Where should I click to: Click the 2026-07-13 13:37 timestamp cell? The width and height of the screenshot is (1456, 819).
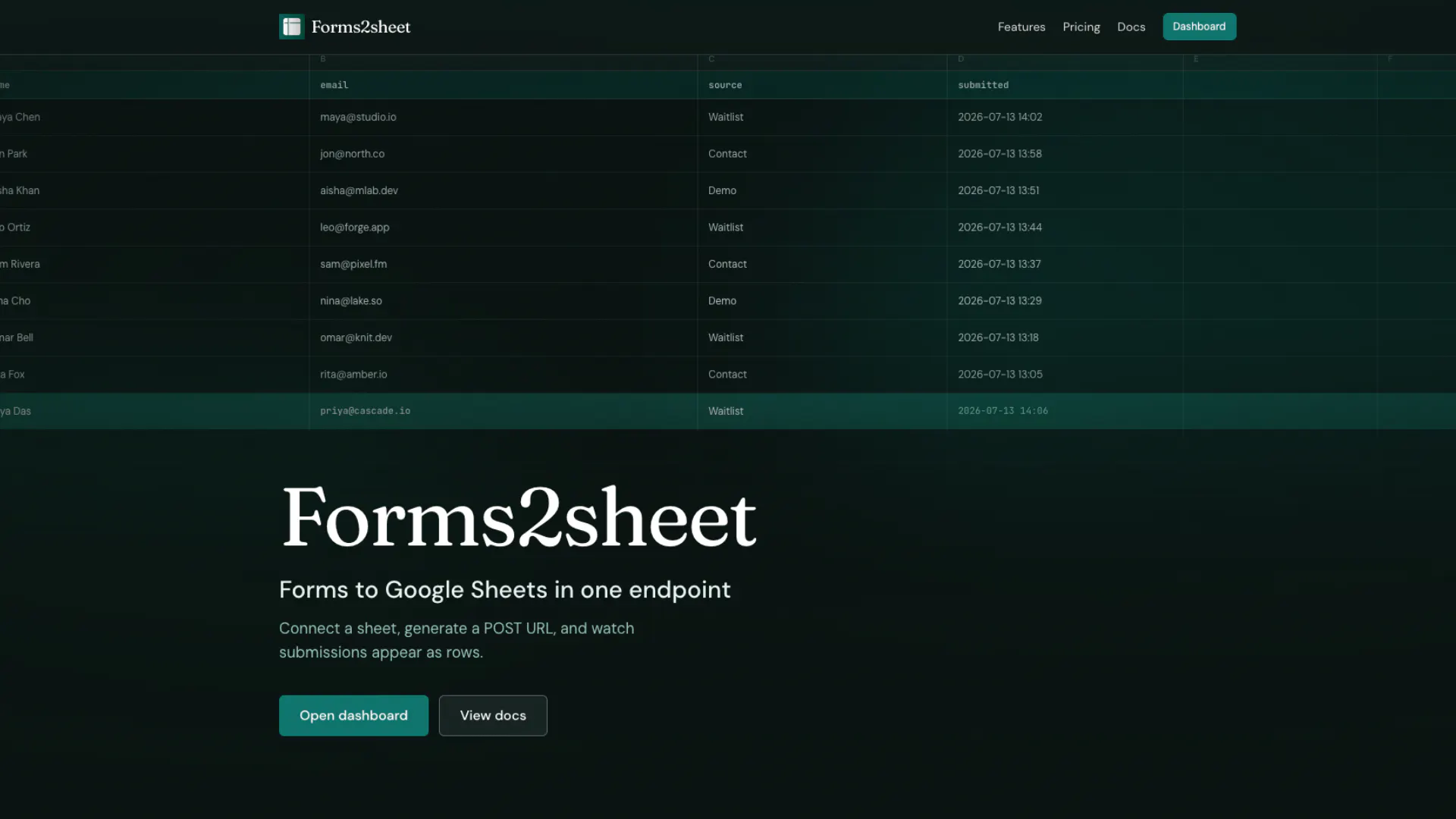(1065, 264)
